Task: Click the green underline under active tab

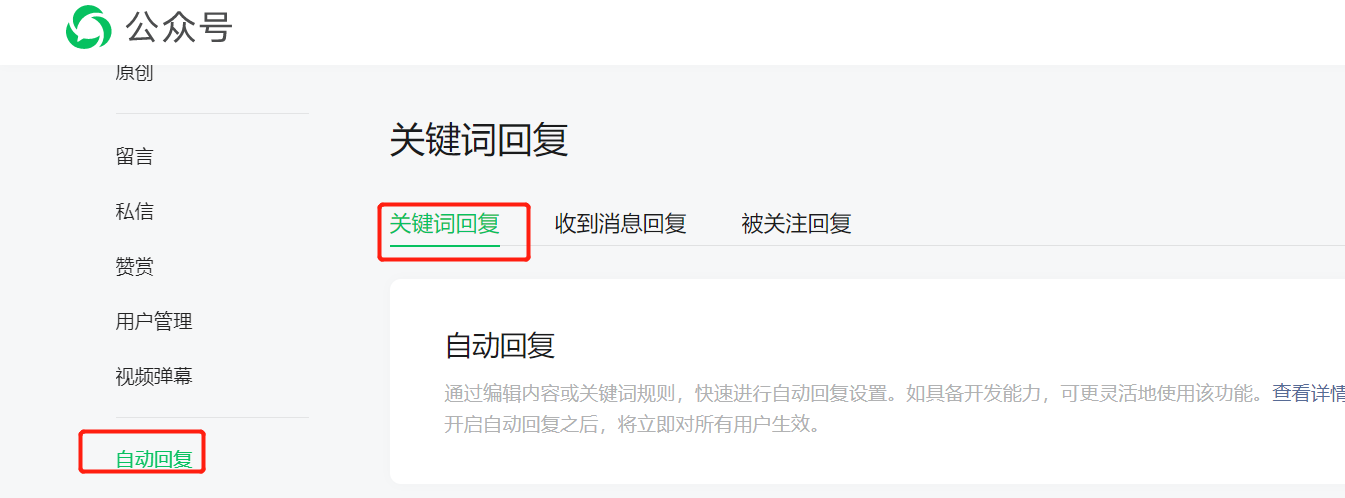Action: (x=444, y=244)
